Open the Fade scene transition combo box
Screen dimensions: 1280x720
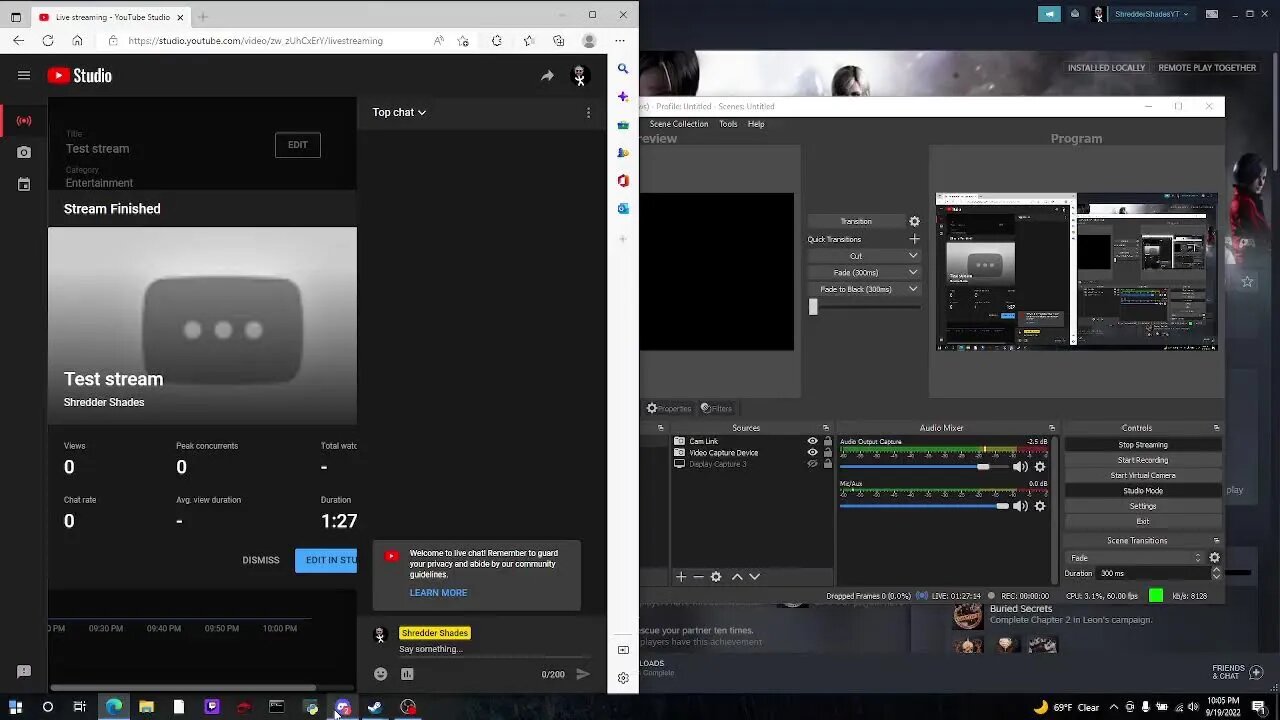point(1135,558)
